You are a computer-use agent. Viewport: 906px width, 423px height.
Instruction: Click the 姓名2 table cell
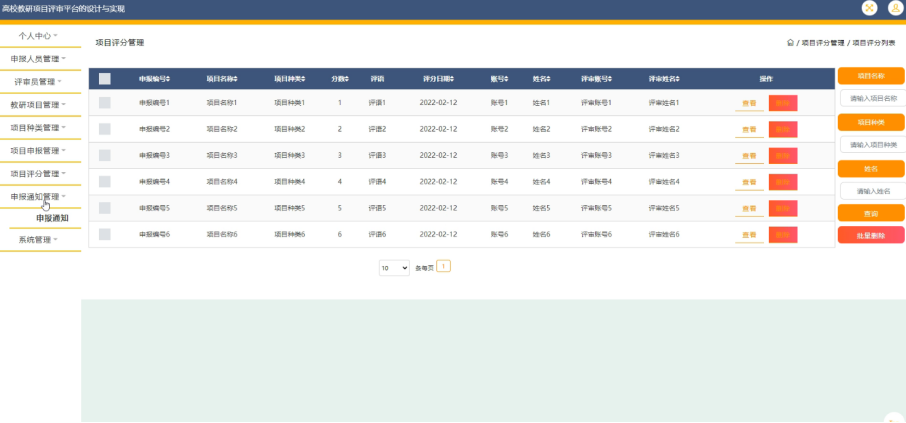(x=541, y=129)
